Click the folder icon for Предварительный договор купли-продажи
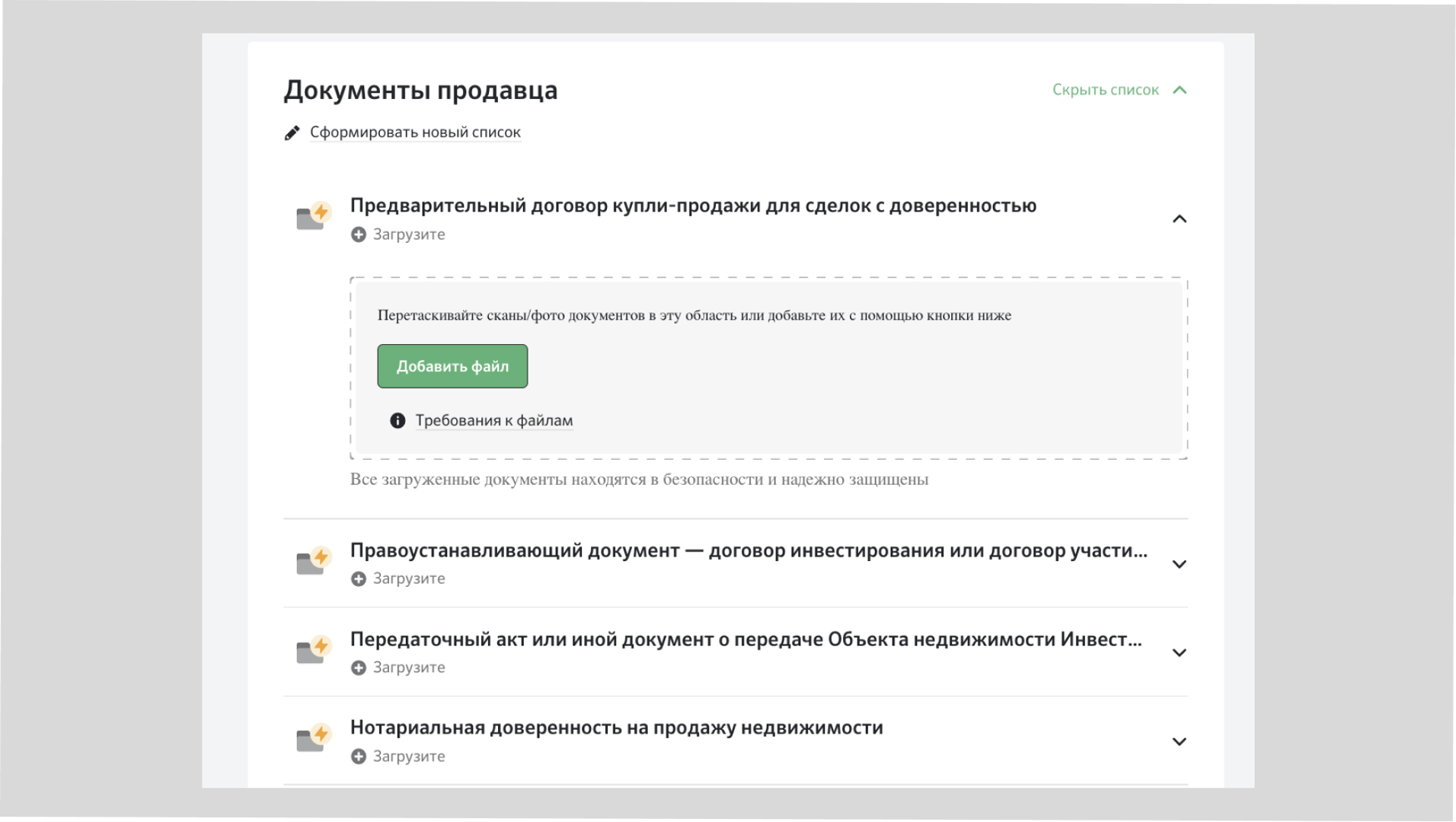 (313, 216)
